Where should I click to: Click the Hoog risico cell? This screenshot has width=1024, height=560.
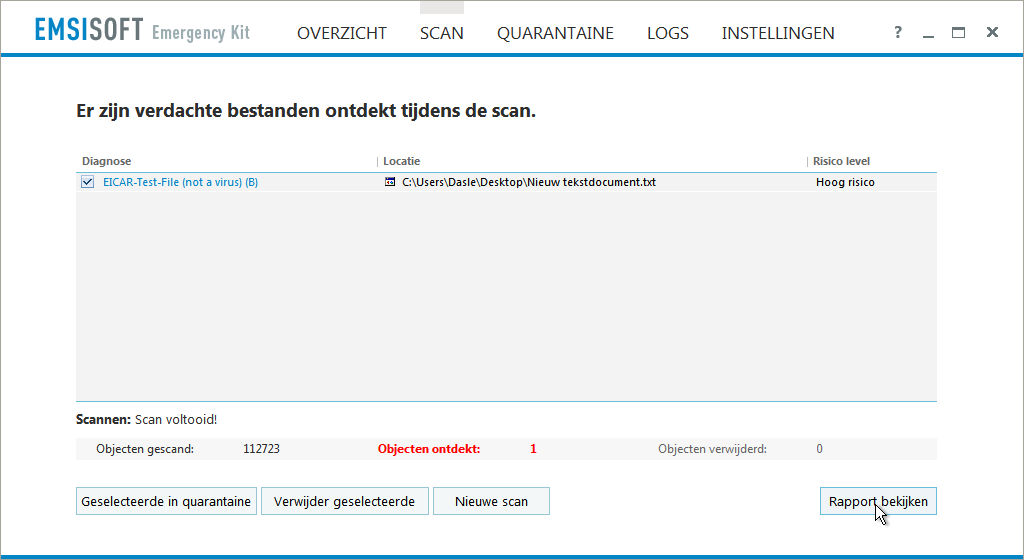tap(845, 182)
